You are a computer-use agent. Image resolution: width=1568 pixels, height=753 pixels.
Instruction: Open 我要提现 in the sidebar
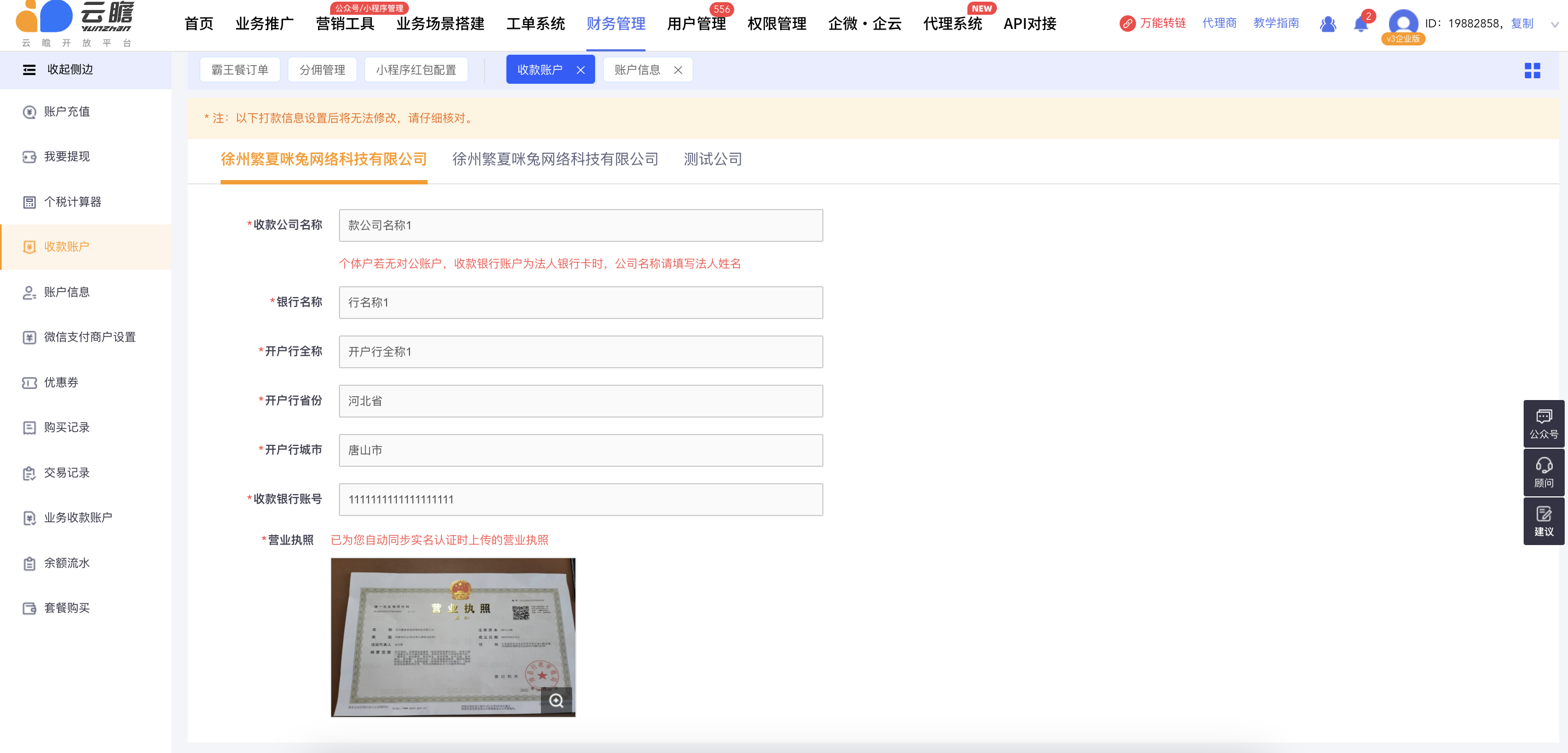click(x=66, y=157)
